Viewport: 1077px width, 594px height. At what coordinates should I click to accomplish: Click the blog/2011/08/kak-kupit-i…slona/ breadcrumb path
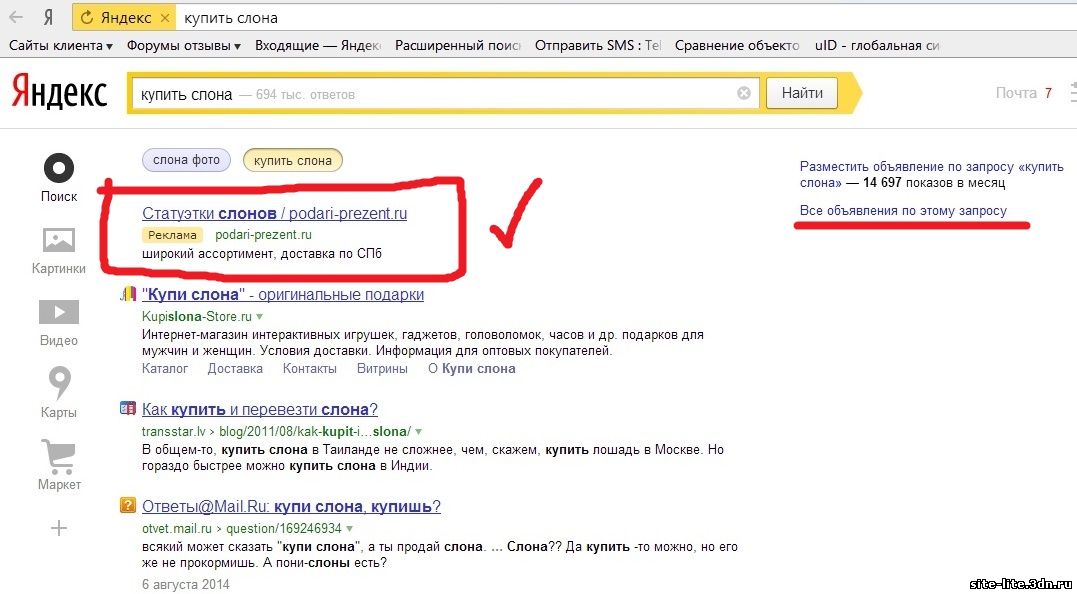[x=315, y=432]
